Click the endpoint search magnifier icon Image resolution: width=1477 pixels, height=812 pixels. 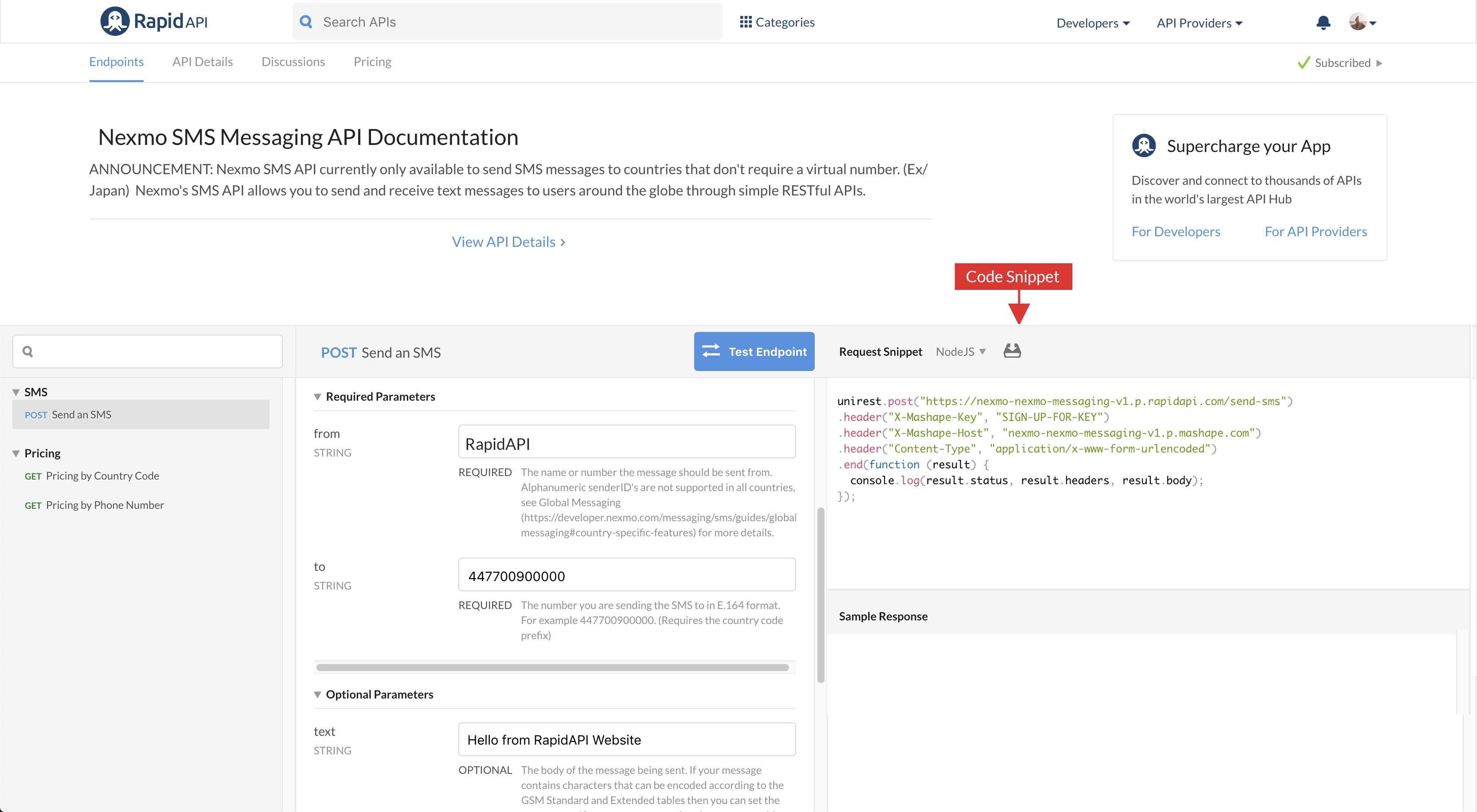(x=27, y=351)
